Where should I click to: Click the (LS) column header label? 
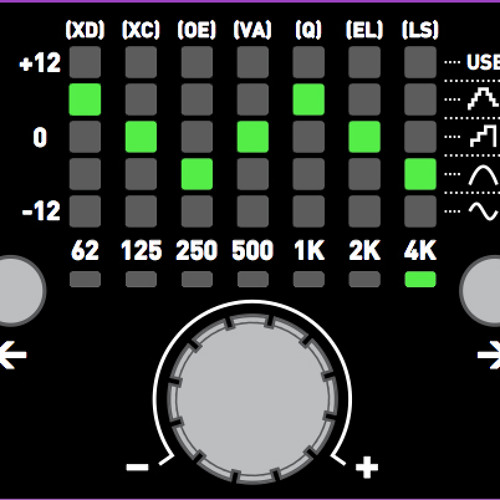420,30
